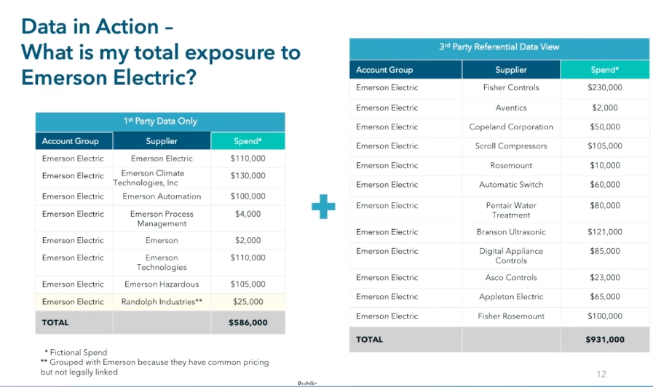Click the blue plus icon between tables
654x388 pixels.
(323, 207)
